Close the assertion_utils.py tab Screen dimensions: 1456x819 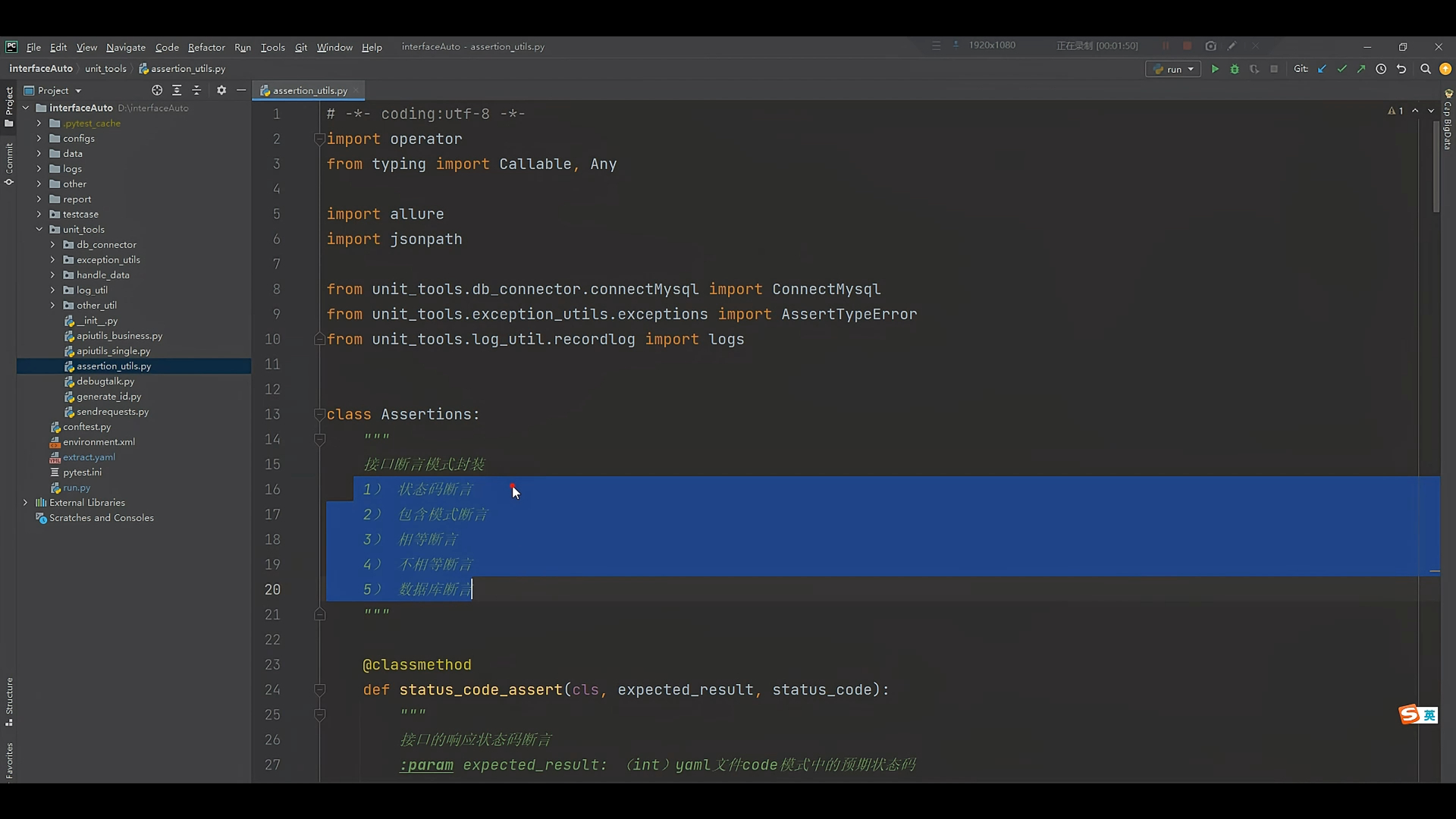click(356, 90)
